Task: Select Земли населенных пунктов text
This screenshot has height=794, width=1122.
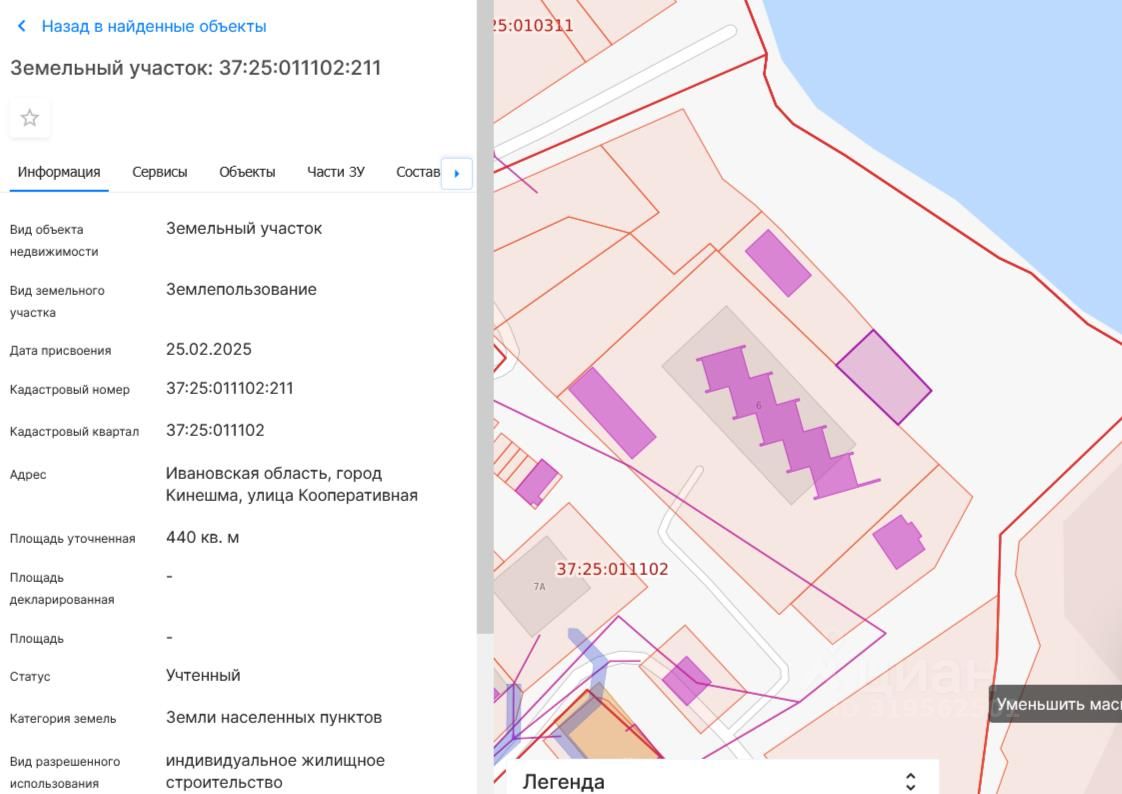Action: (x=274, y=717)
